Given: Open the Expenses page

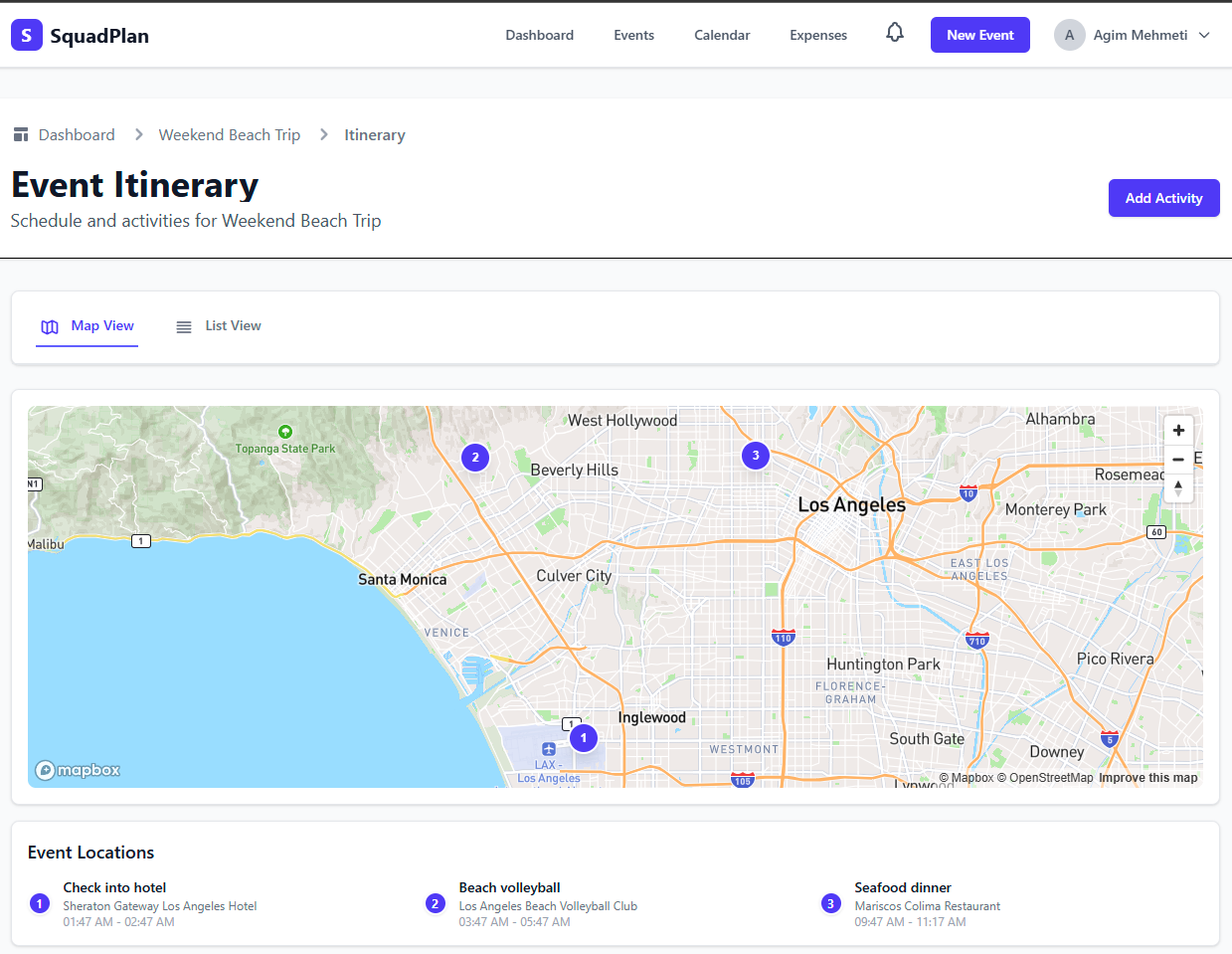Looking at the screenshot, I should click(x=817, y=34).
